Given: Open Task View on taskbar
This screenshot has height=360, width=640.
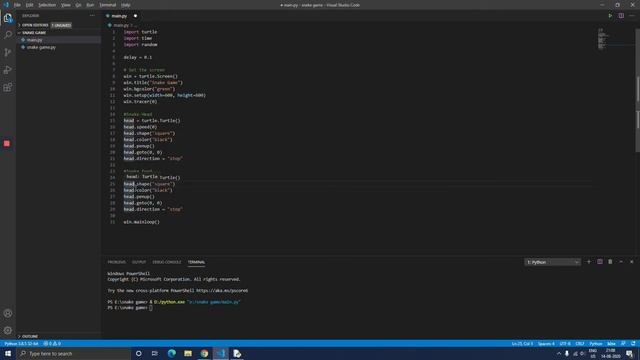Looking at the screenshot, I should coord(155,353).
